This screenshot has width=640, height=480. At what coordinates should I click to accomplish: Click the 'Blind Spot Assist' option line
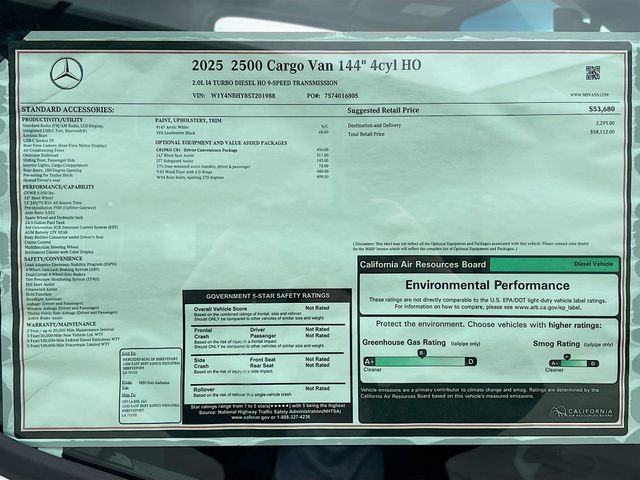175,156
